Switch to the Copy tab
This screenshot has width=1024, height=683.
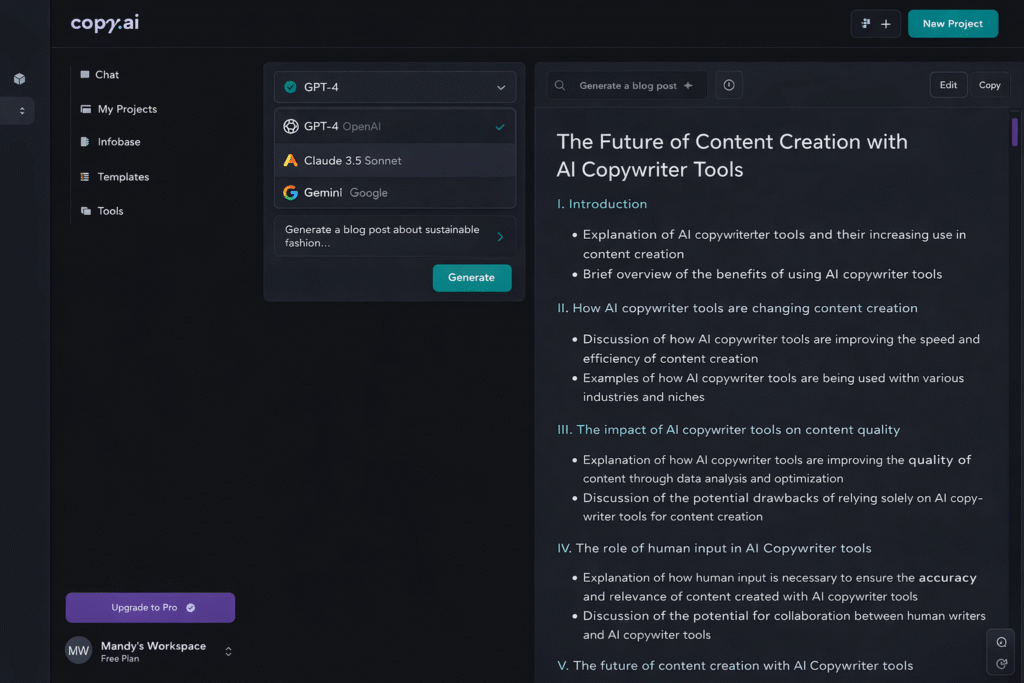click(x=989, y=85)
